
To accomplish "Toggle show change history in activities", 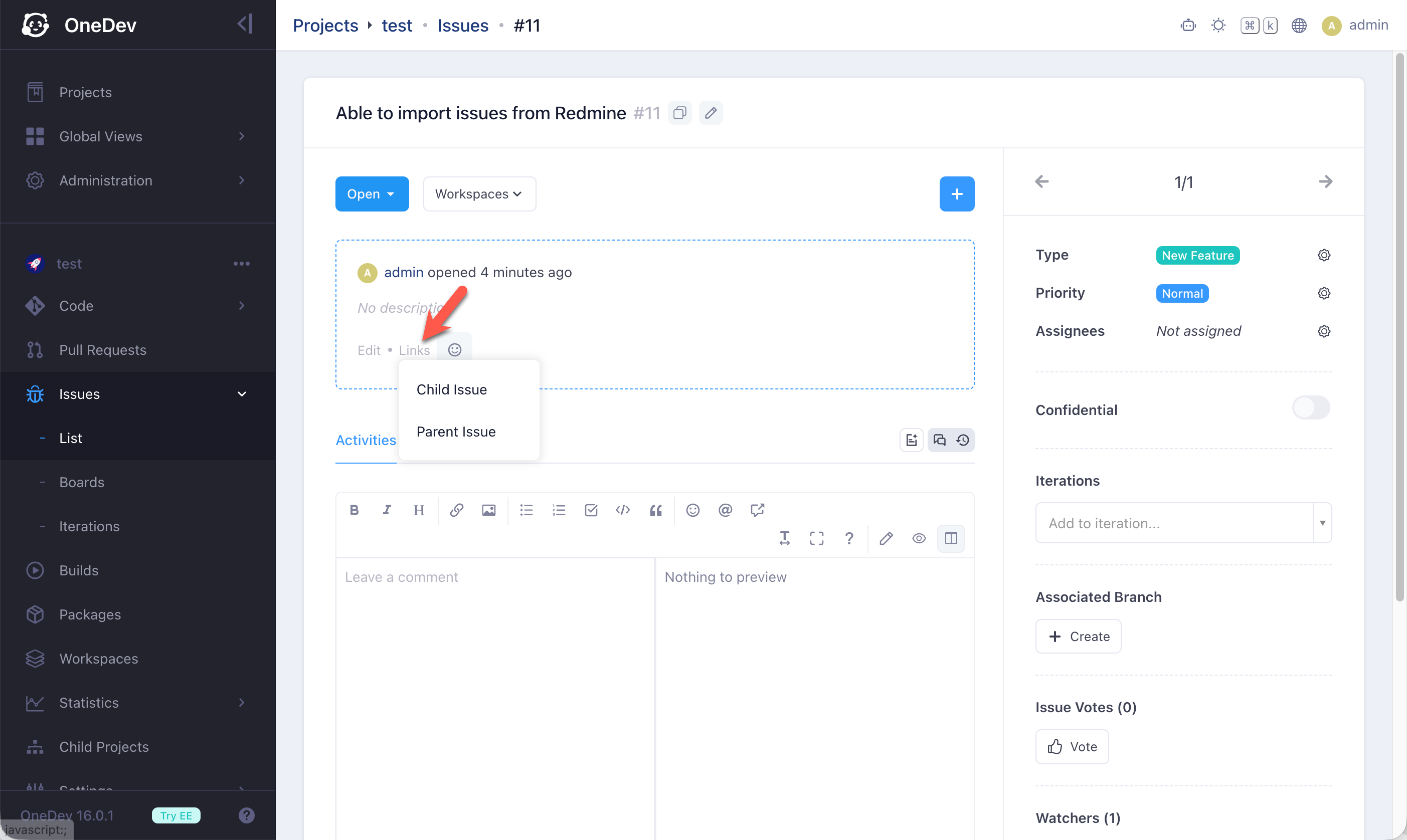I will [963, 440].
